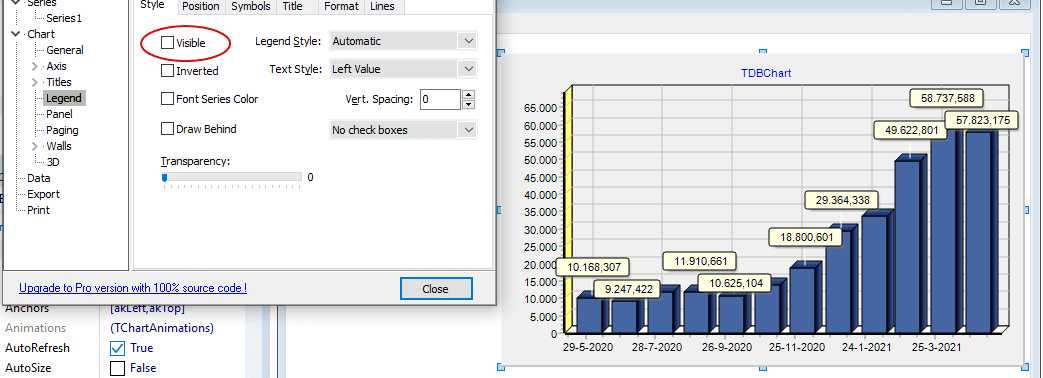Switch to the Position tab
The image size is (1043, 378).
pos(200,7)
